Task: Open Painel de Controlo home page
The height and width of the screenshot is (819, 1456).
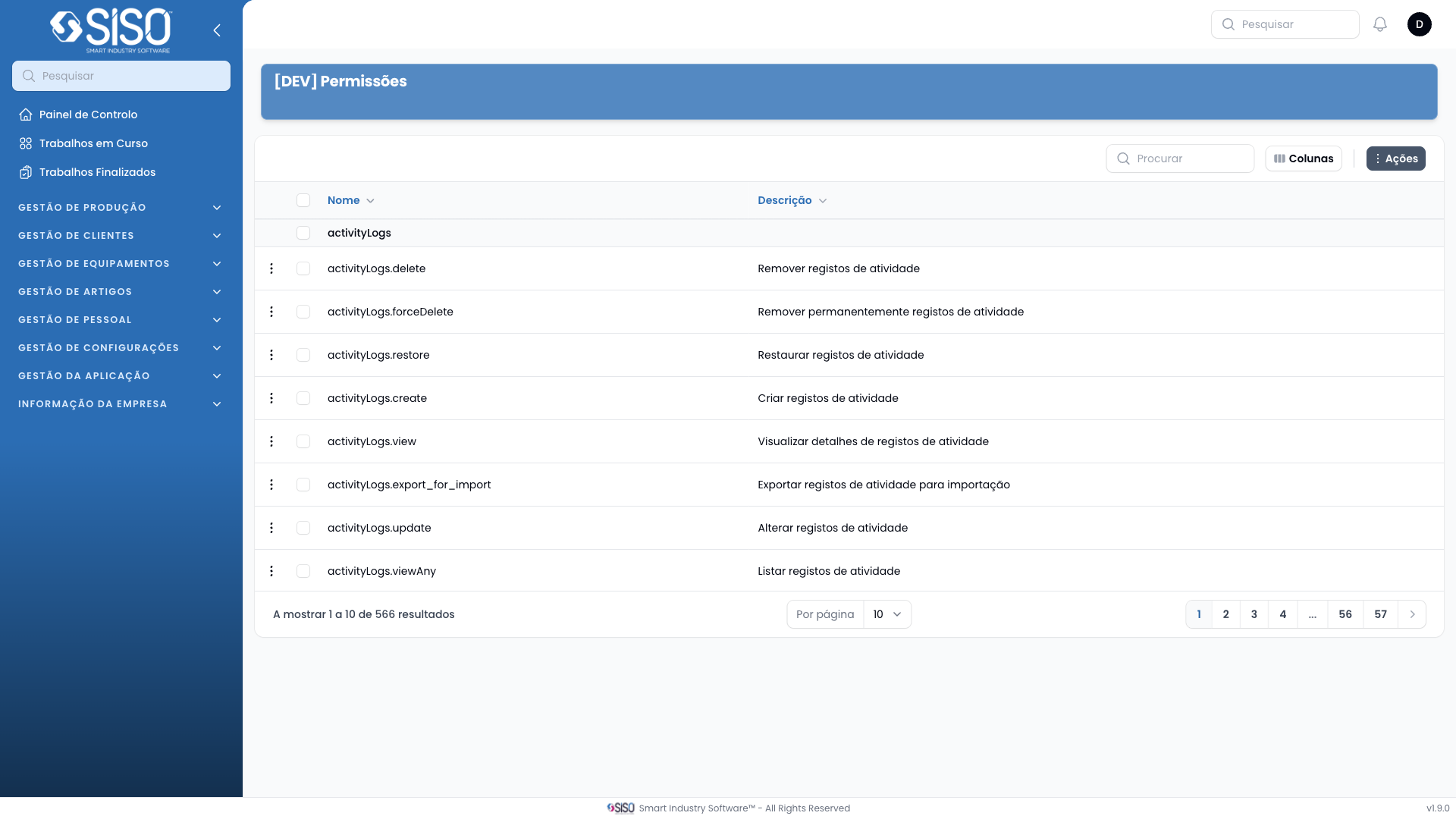Action: (x=88, y=115)
